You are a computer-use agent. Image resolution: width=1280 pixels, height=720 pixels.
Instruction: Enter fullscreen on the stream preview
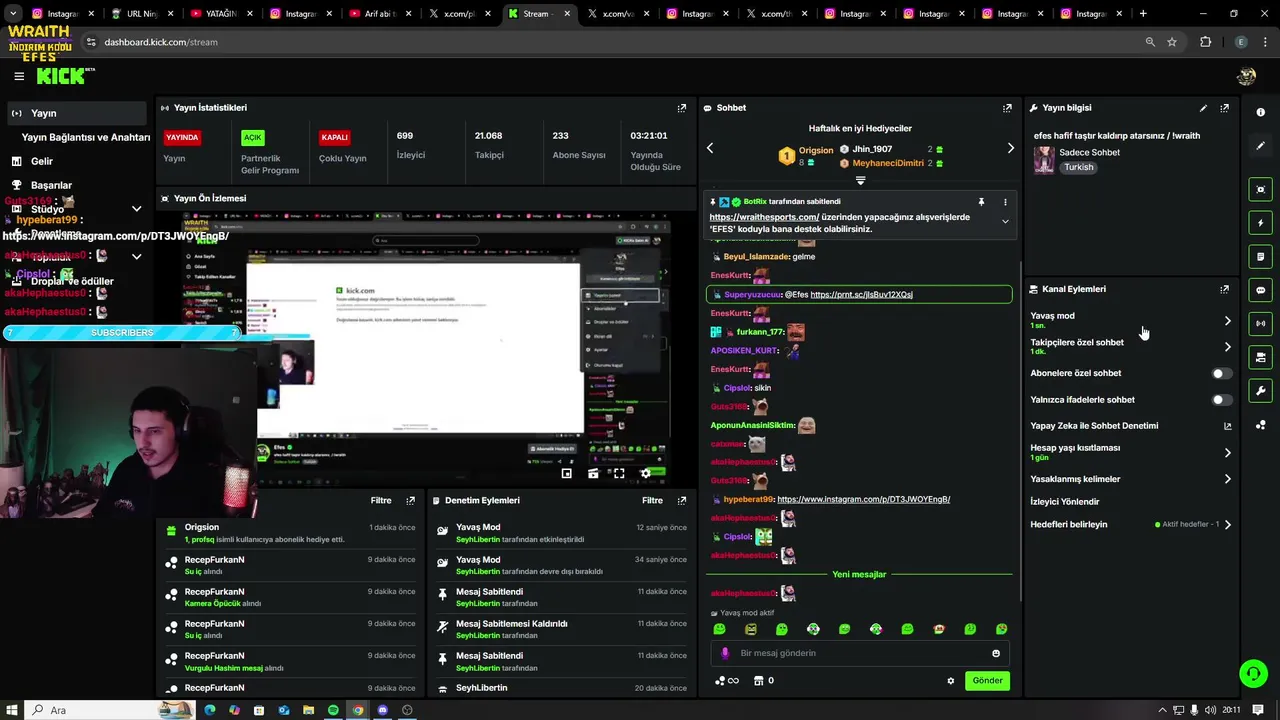click(x=619, y=474)
